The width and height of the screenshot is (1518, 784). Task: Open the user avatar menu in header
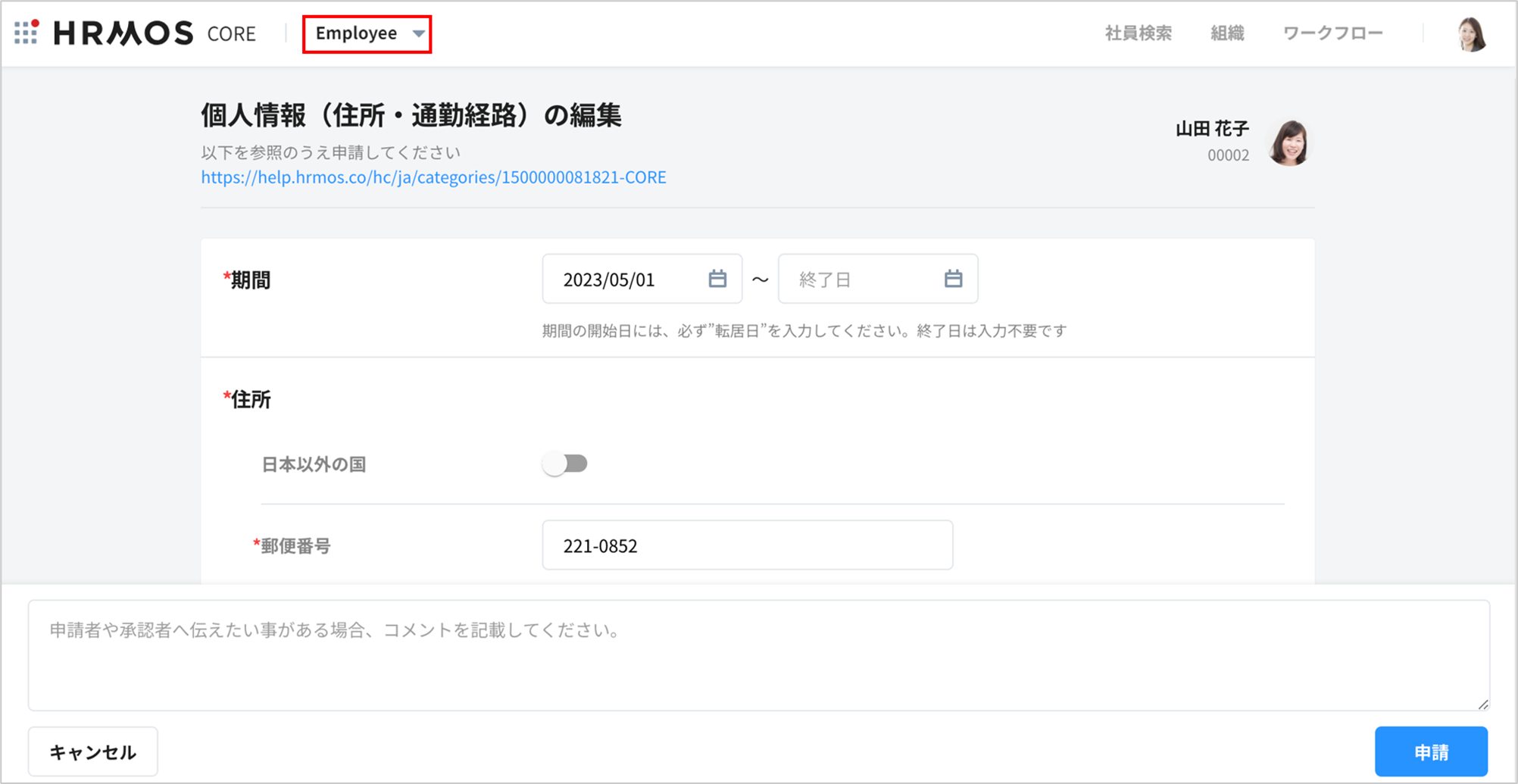click(1471, 34)
